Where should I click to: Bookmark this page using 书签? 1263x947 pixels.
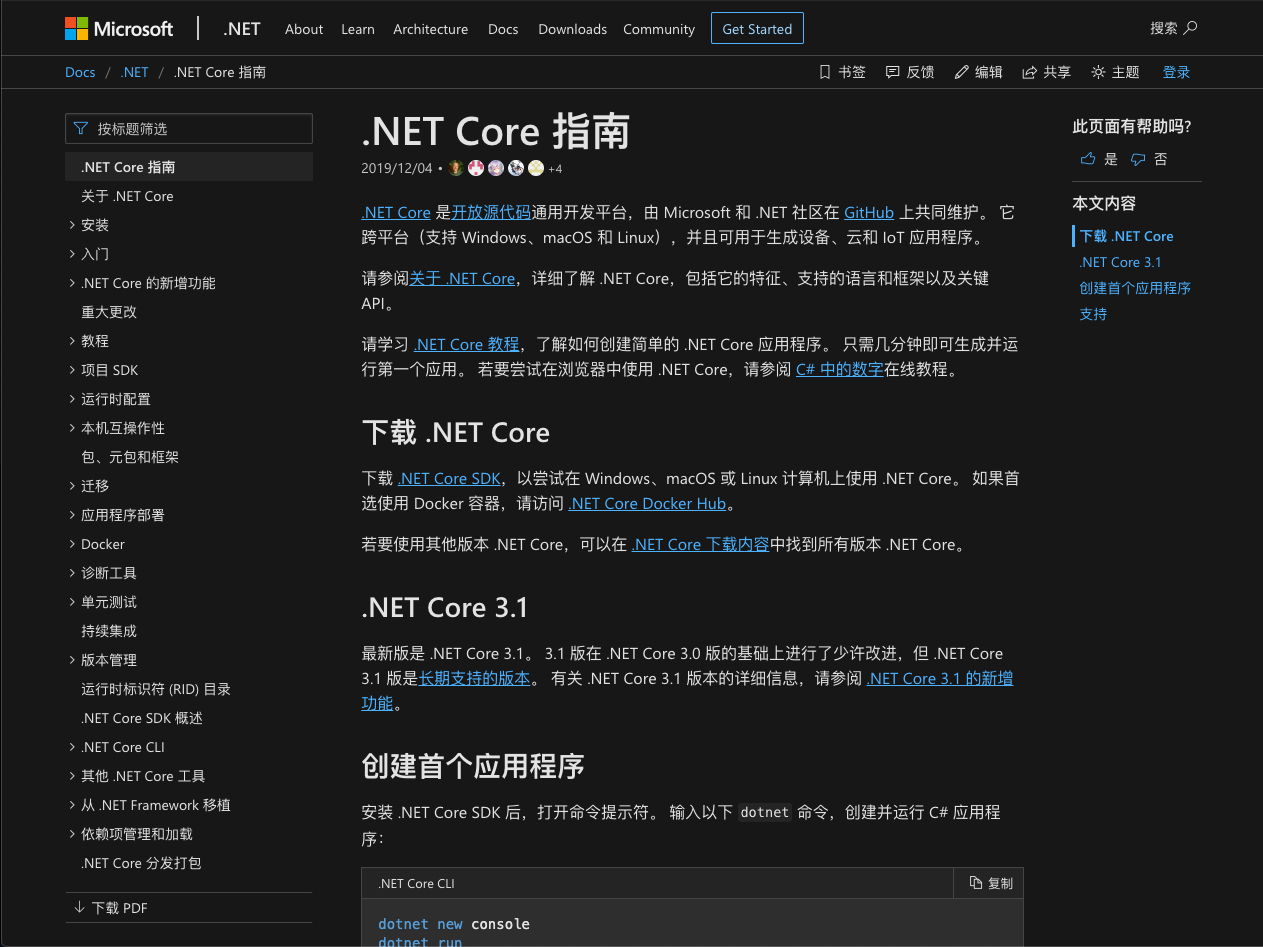[841, 71]
